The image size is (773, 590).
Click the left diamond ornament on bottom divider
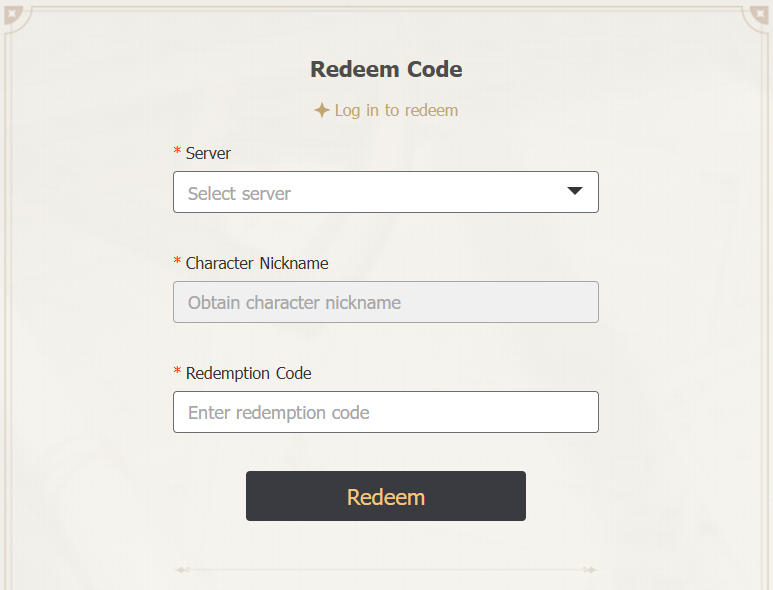(183, 570)
